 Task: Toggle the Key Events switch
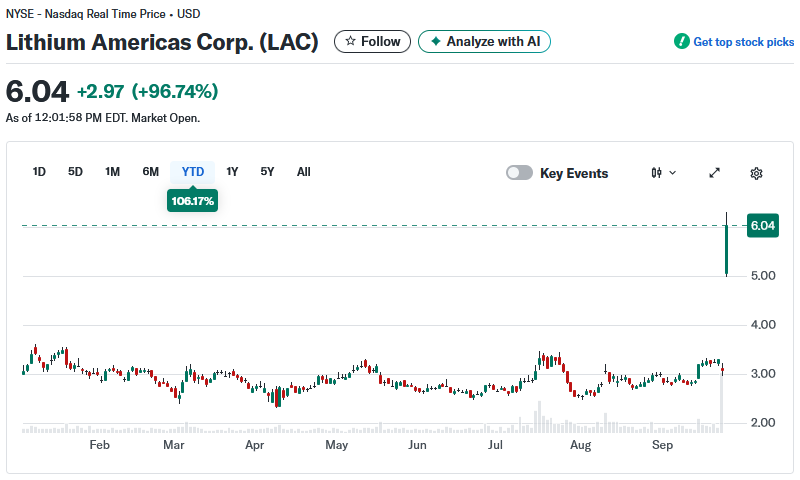point(519,173)
